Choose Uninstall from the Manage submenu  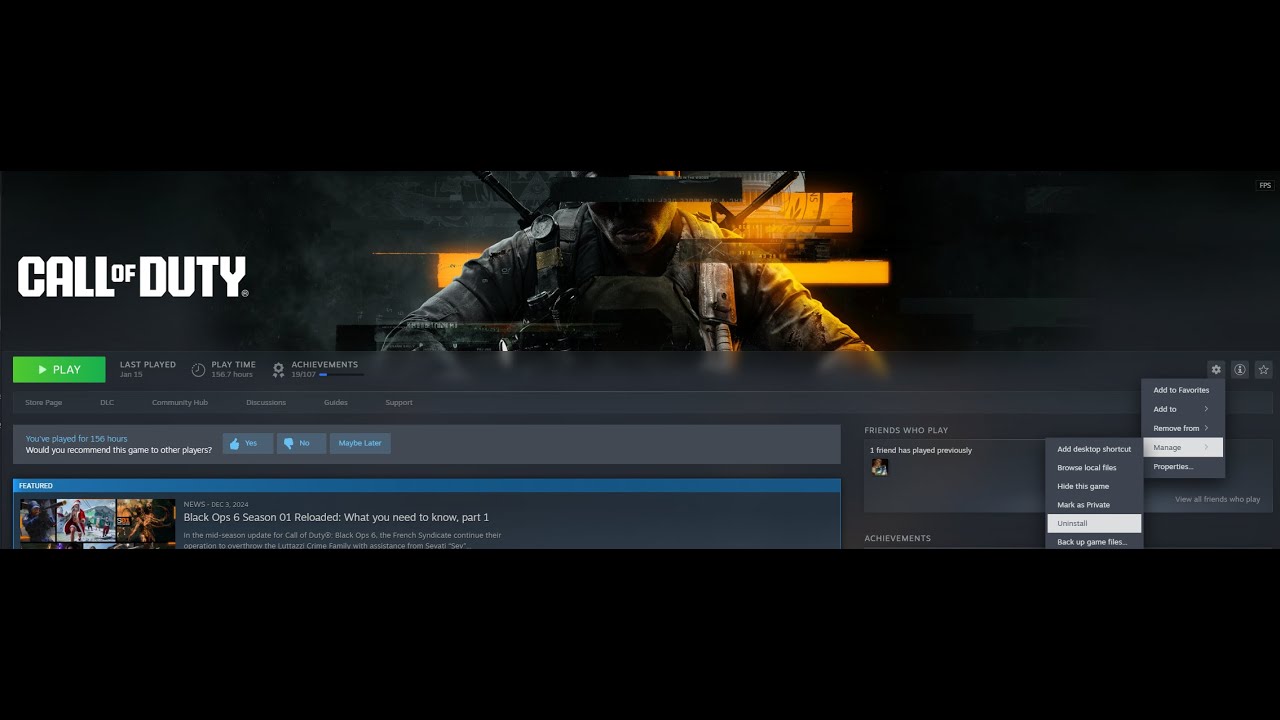pyautogui.click(x=1094, y=523)
